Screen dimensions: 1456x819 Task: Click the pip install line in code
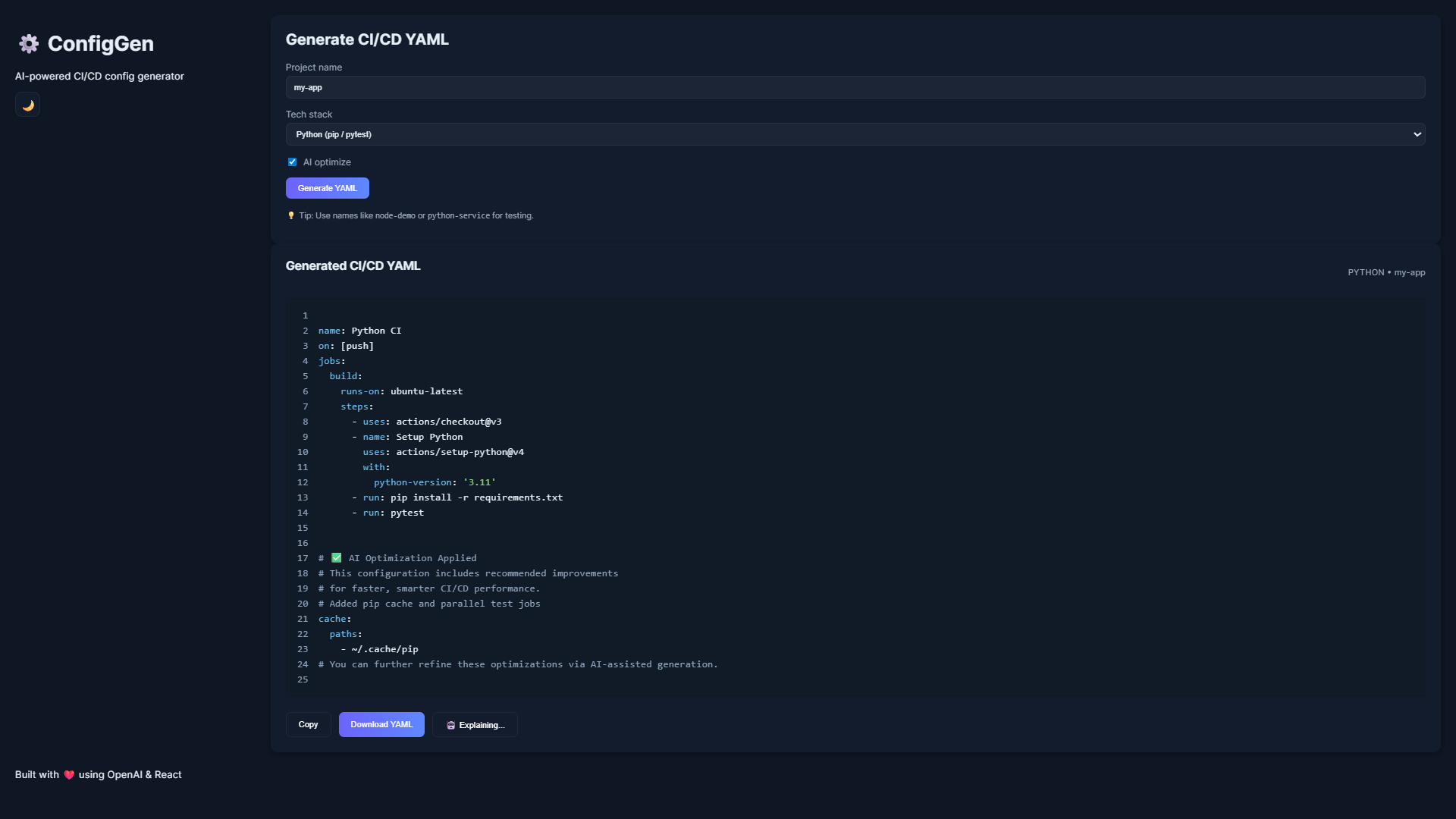click(x=475, y=497)
